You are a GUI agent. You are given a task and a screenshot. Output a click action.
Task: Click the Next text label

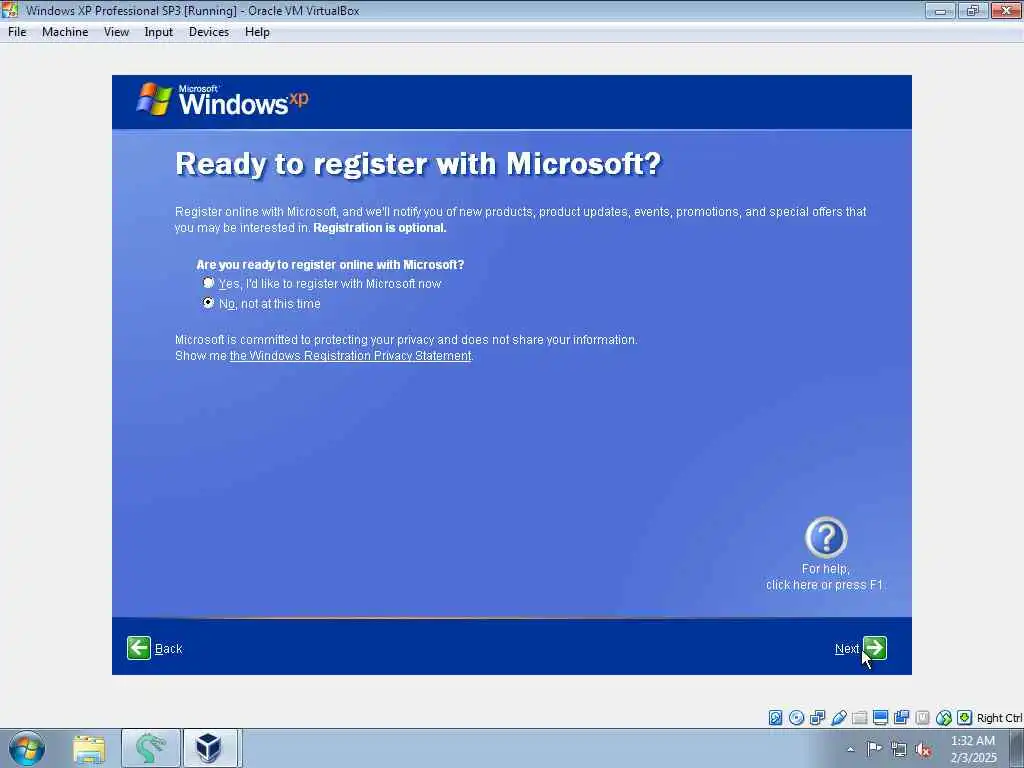847,648
